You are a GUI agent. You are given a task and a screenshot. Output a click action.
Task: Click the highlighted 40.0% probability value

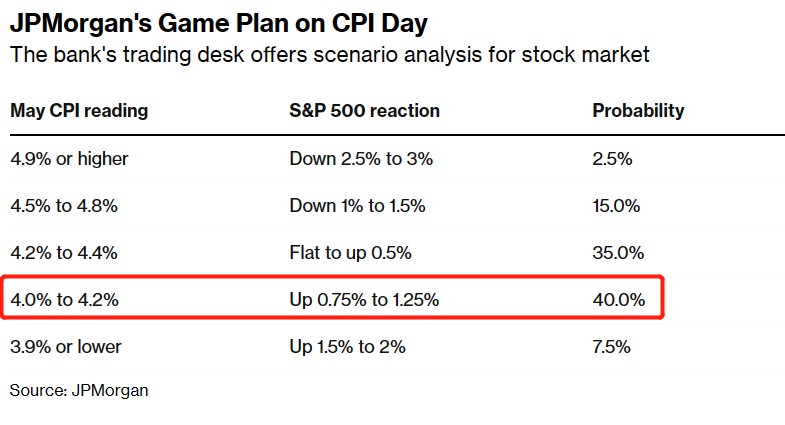point(617,299)
